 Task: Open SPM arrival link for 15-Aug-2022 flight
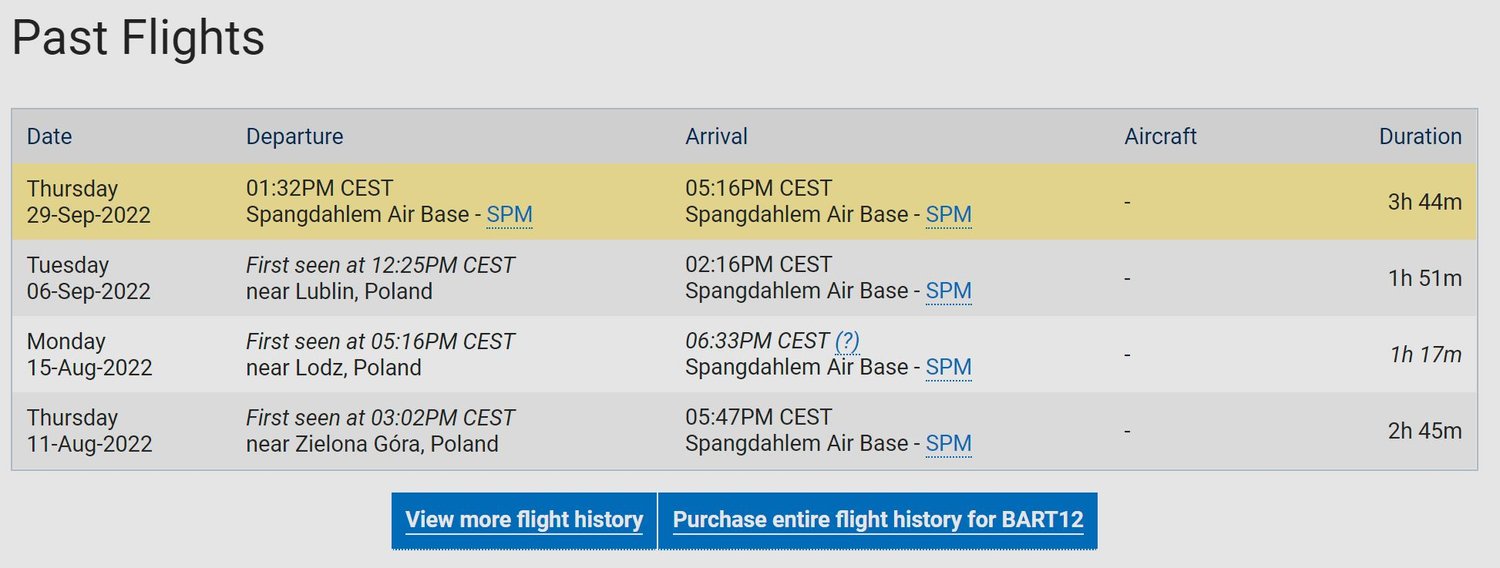(948, 367)
